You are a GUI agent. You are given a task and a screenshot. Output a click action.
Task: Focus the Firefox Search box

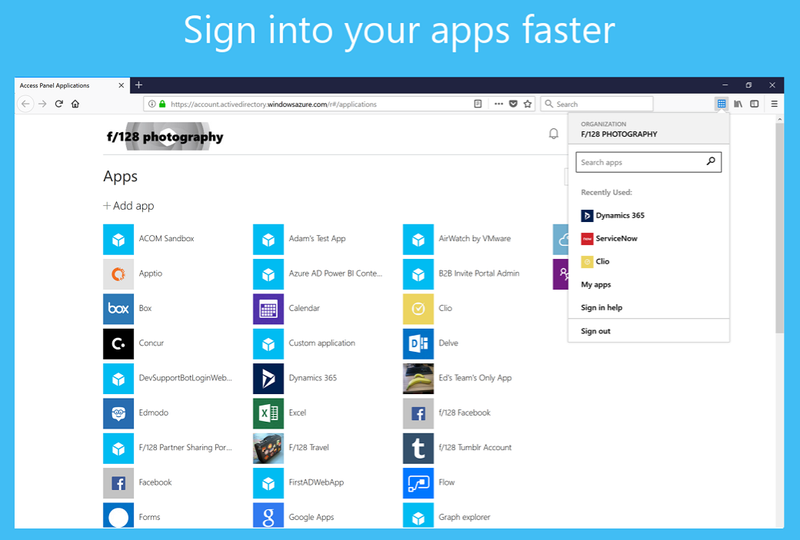(x=597, y=104)
